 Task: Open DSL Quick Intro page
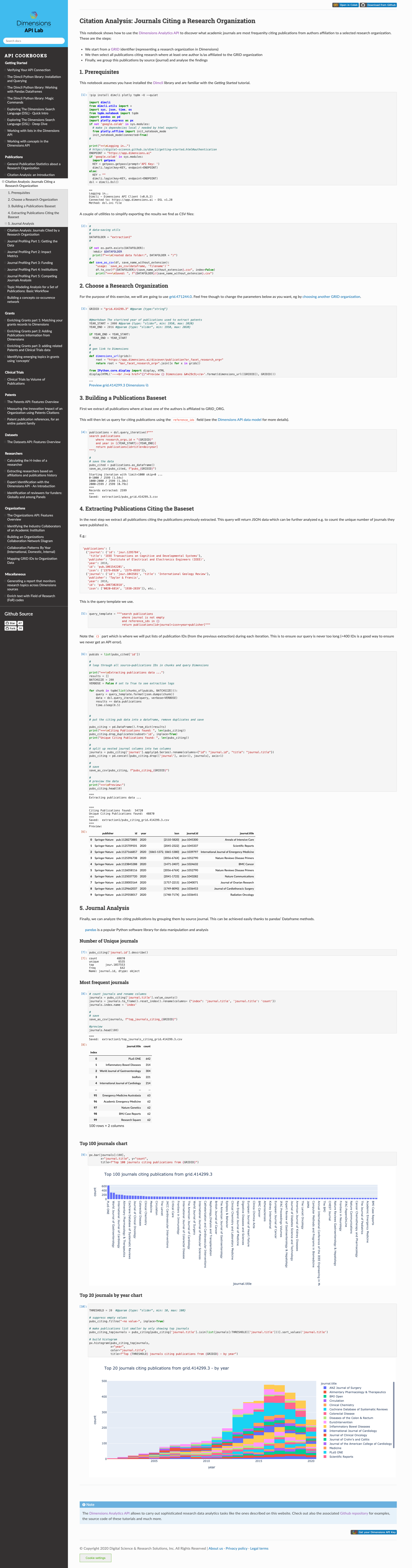[31, 111]
